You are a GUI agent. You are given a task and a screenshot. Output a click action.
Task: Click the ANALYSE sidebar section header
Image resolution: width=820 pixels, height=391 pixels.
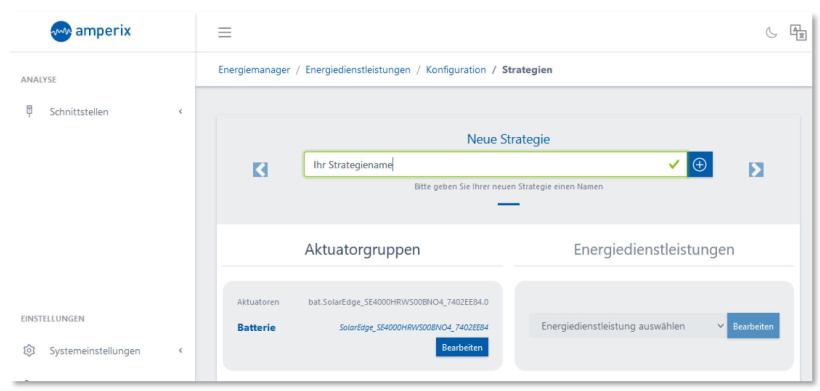click(x=39, y=80)
